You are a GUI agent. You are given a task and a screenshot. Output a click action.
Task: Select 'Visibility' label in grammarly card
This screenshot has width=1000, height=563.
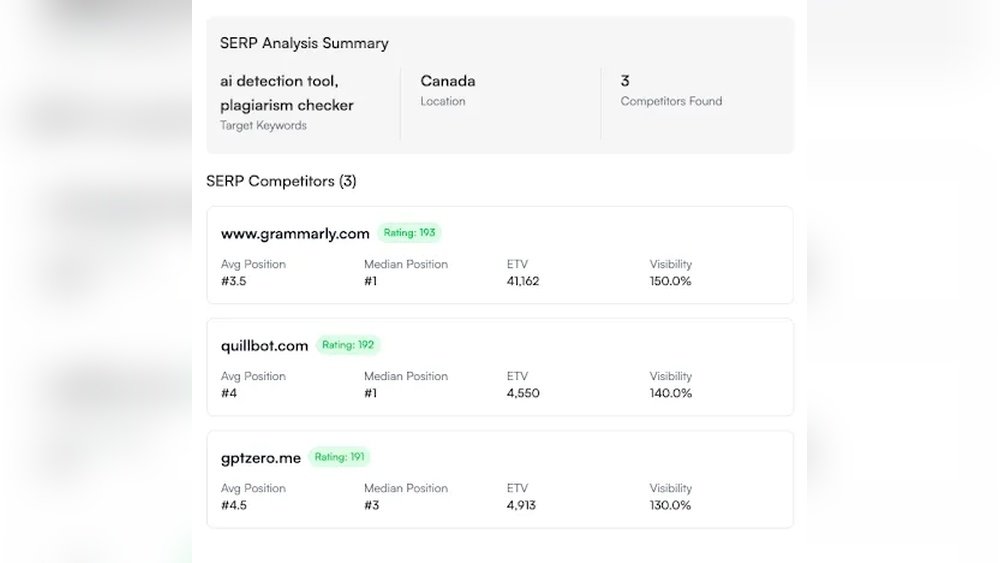pos(671,265)
